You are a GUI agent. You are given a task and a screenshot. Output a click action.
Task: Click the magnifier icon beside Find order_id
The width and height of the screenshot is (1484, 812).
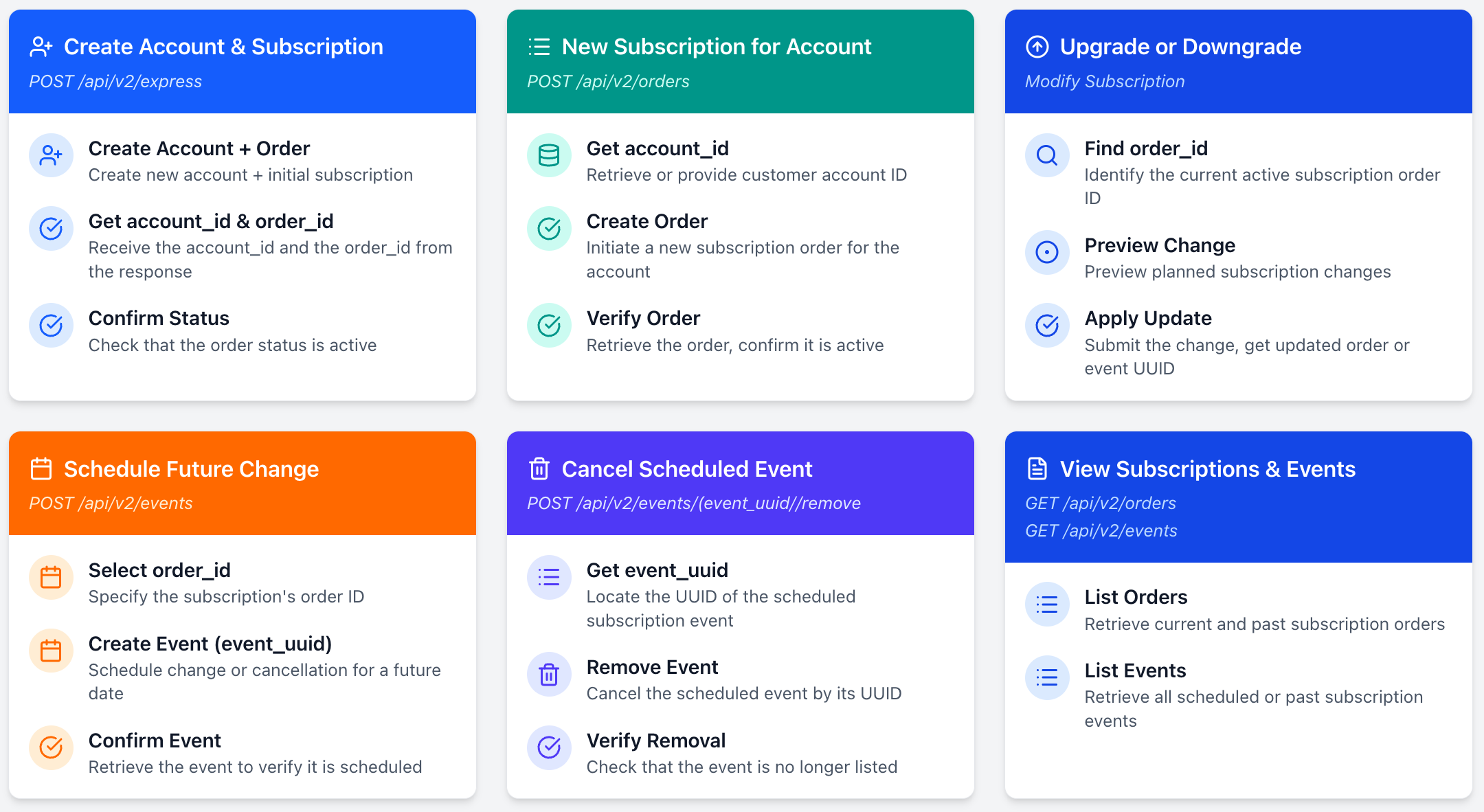[x=1047, y=155]
